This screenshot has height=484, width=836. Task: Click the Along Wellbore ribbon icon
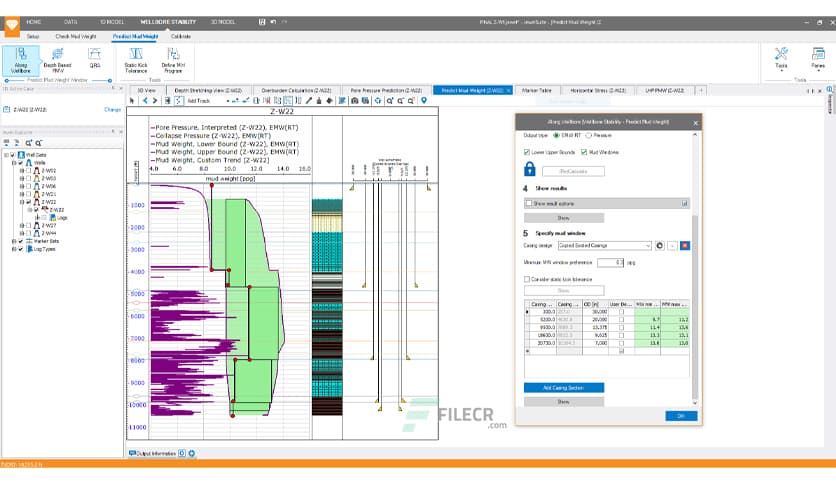(x=21, y=58)
